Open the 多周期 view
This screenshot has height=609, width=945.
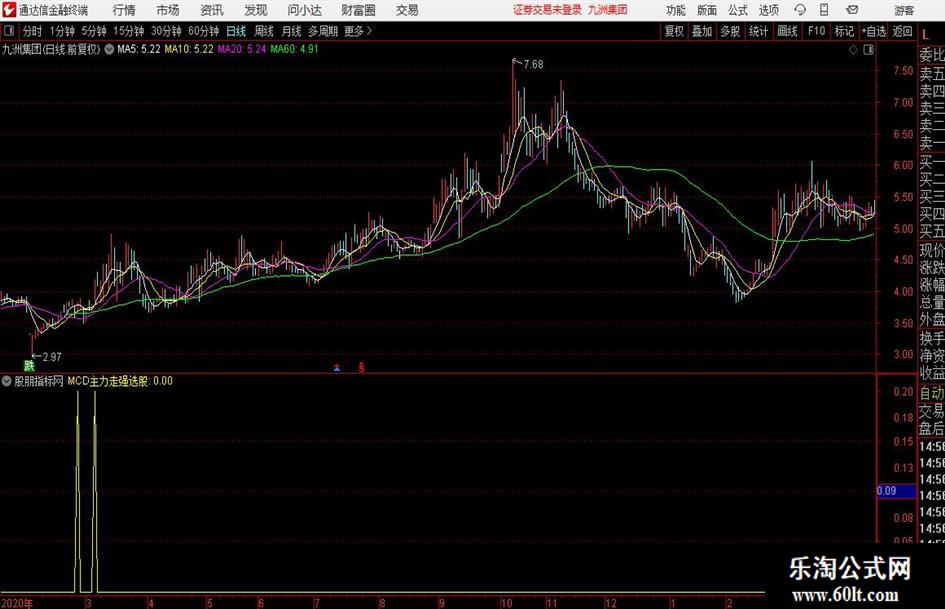pyautogui.click(x=323, y=31)
